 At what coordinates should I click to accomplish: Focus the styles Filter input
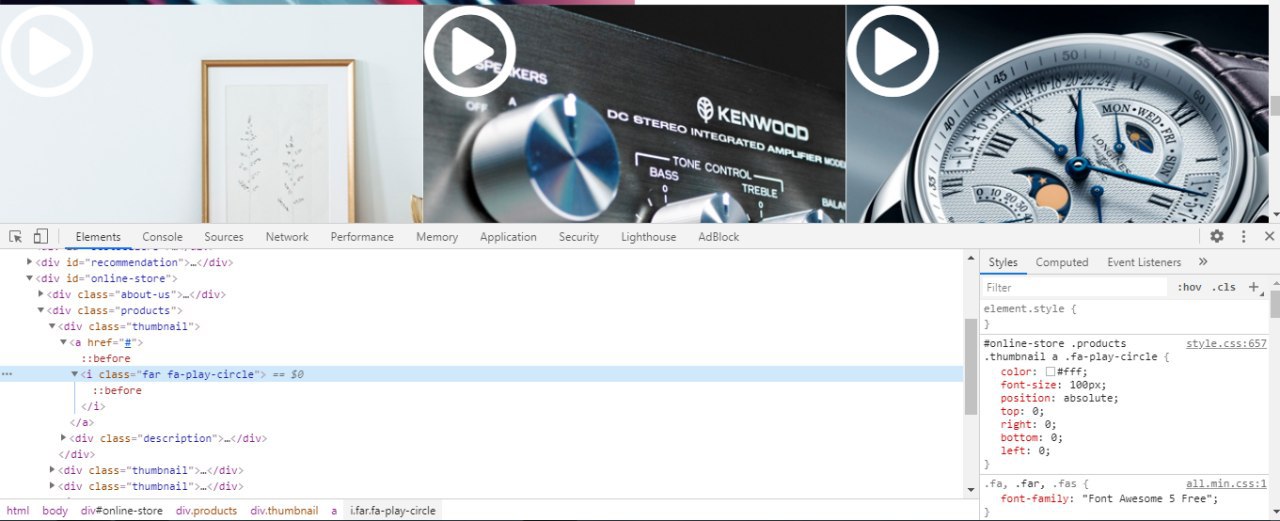(1075, 287)
